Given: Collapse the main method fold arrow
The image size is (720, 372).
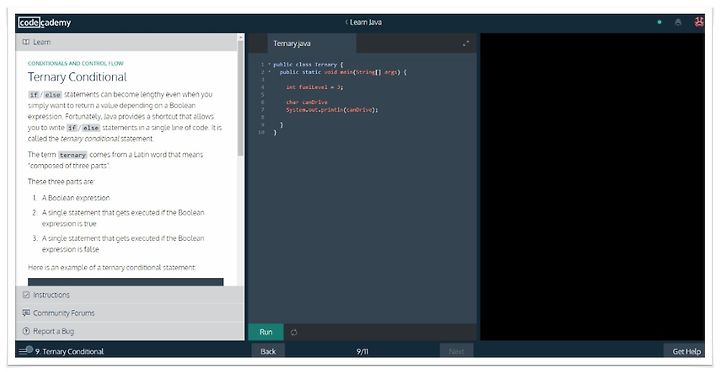Looking at the screenshot, I should pos(269,72).
